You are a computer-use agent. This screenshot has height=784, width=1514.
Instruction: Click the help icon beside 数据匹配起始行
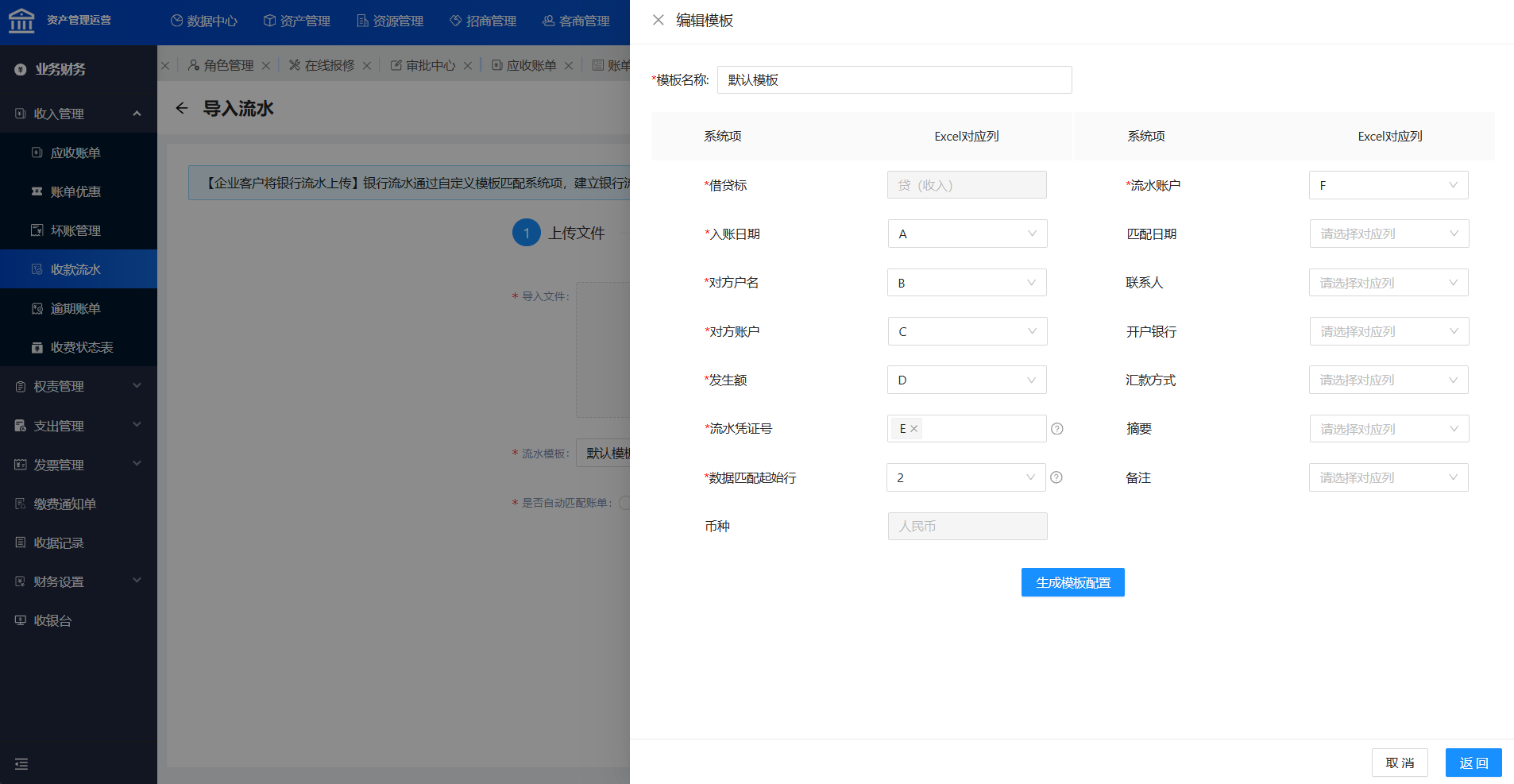[1056, 477]
